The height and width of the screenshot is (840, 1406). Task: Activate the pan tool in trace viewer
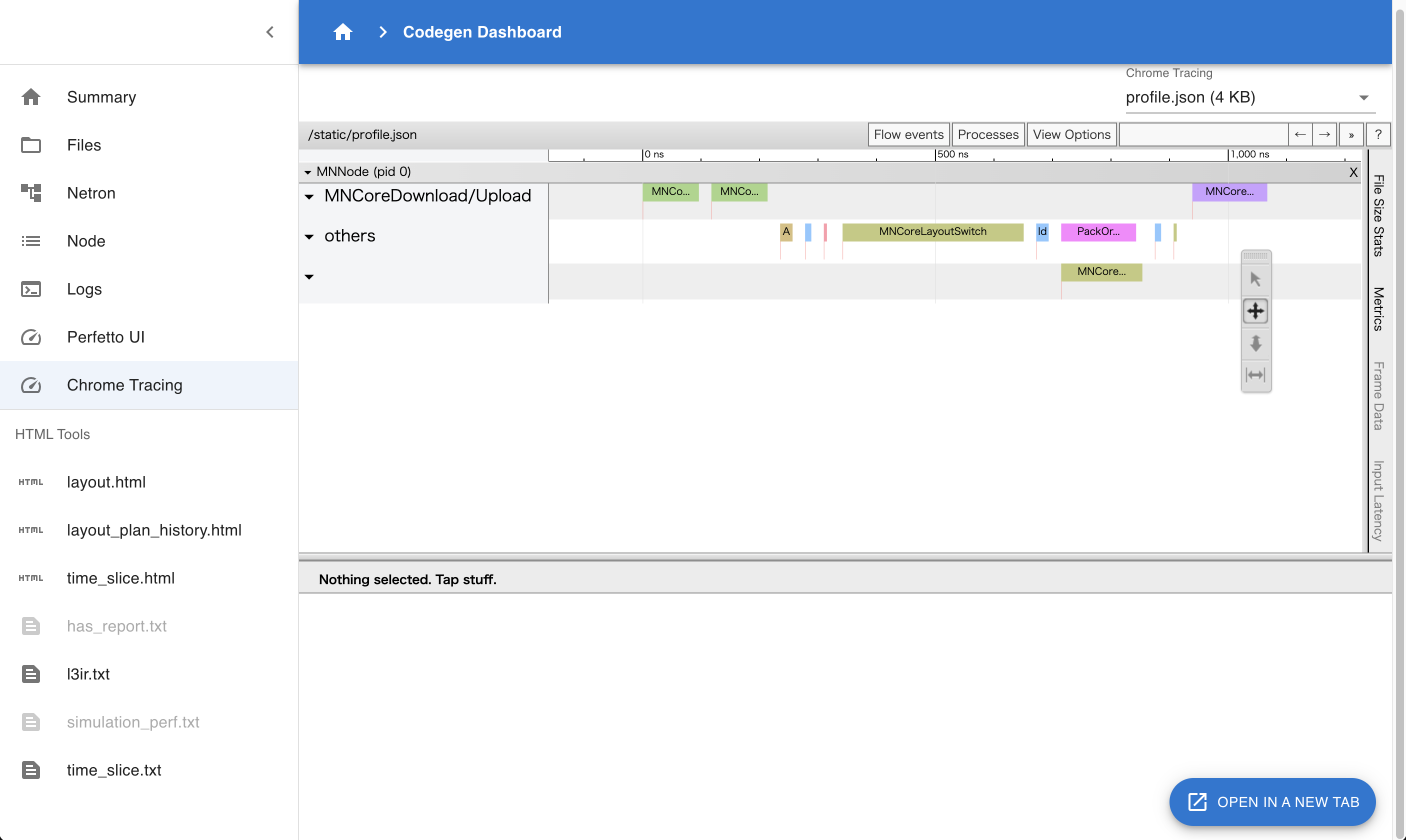pyautogui.click(x=1255, y=311)
